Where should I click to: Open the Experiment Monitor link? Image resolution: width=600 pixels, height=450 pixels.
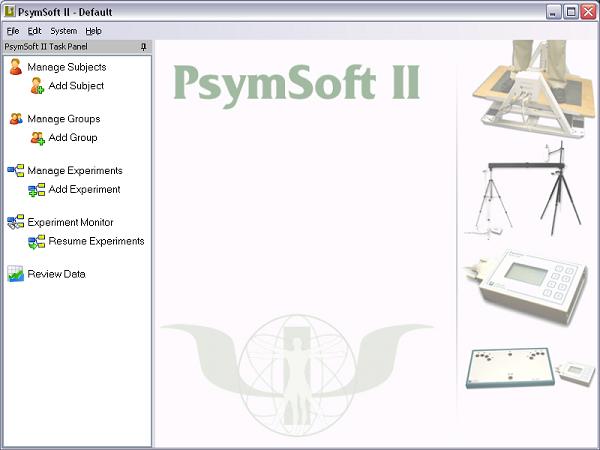[70, 222]
